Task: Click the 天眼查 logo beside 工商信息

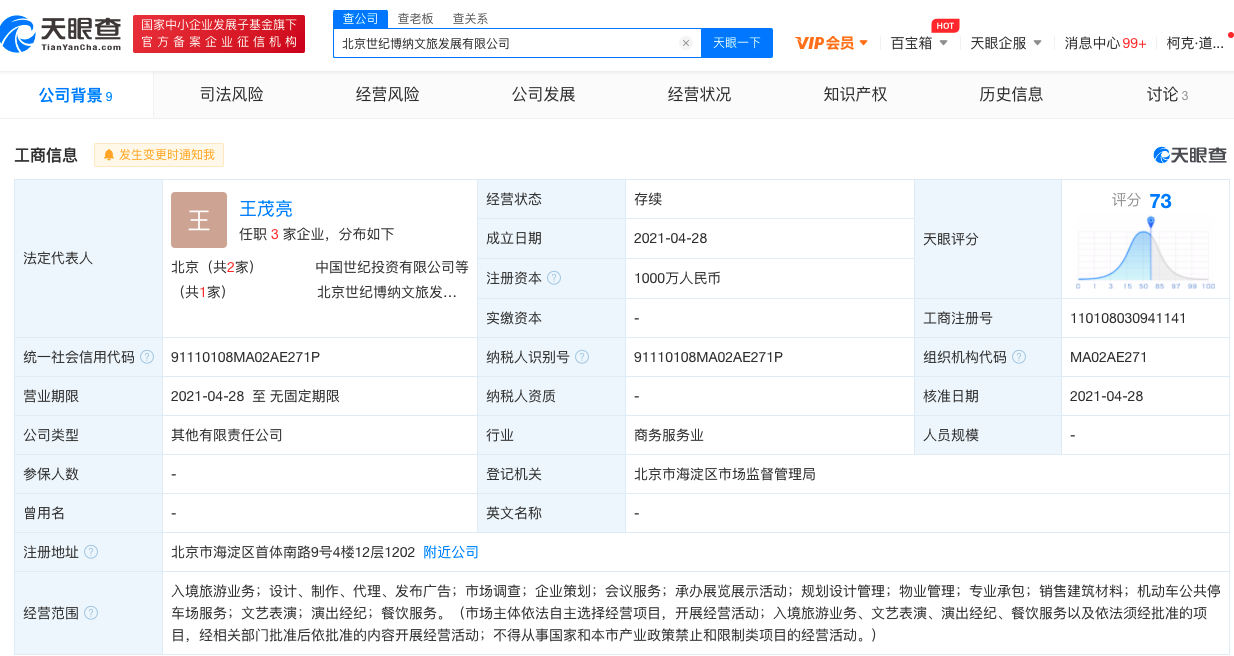Action: pos(1190,155)
